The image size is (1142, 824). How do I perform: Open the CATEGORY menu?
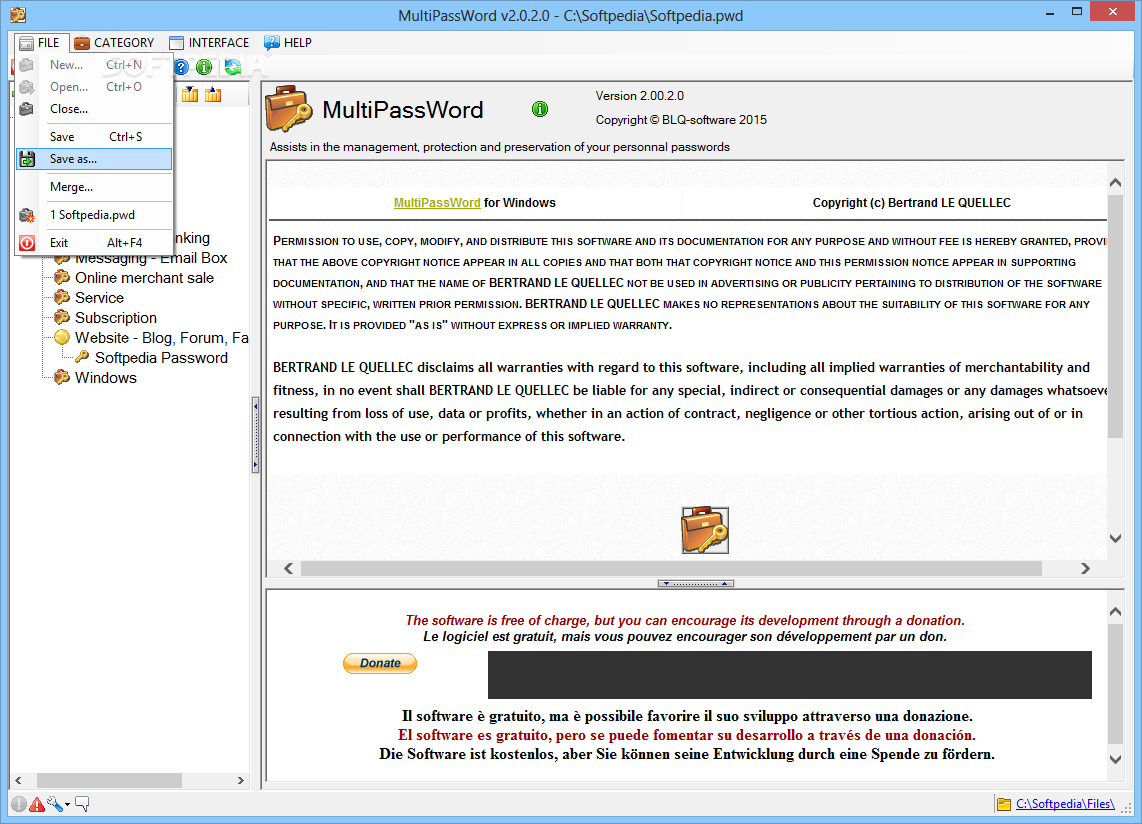114,43
